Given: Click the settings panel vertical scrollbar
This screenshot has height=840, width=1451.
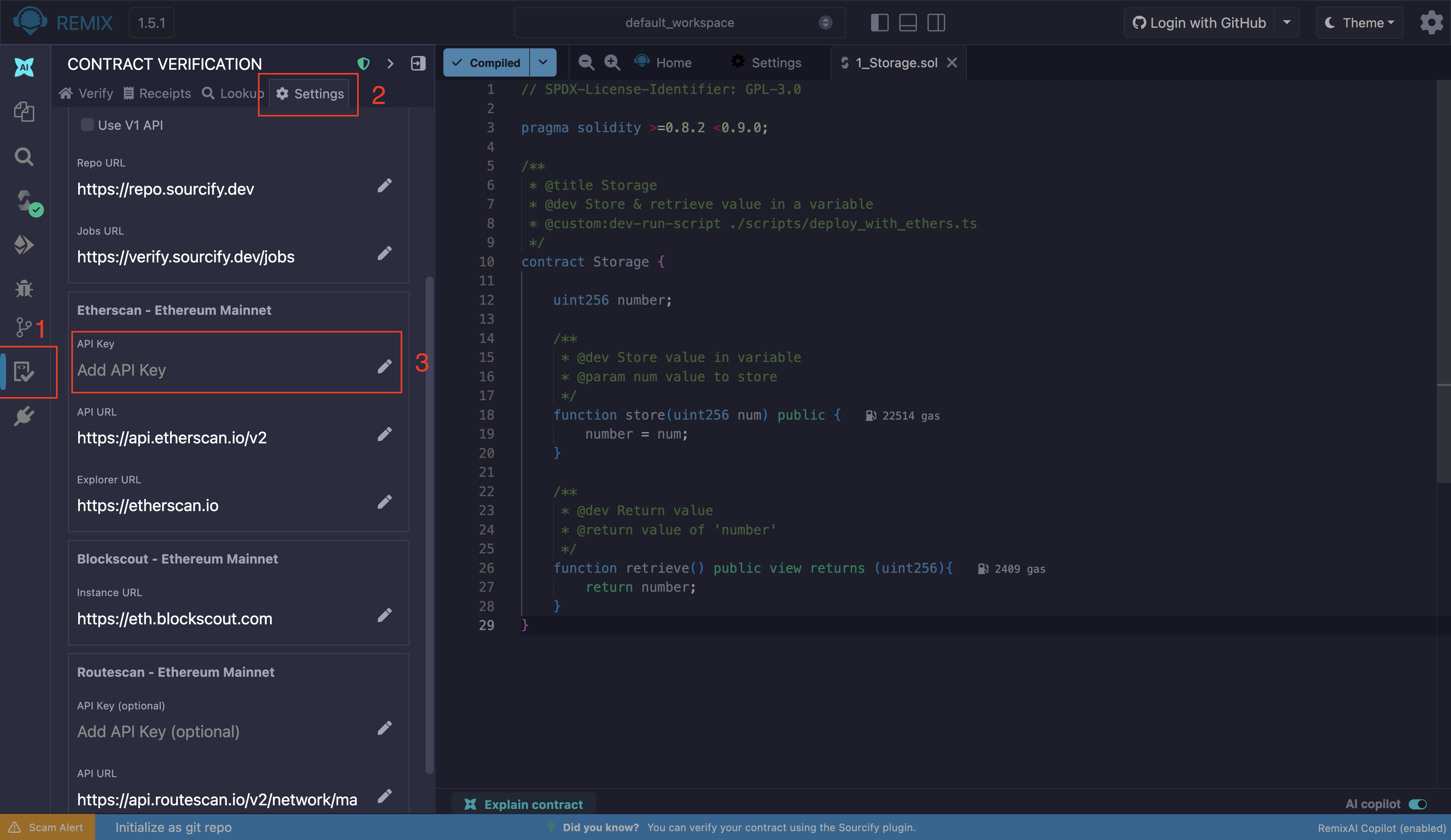Looking at the screenshot, I should pos(429,525).
